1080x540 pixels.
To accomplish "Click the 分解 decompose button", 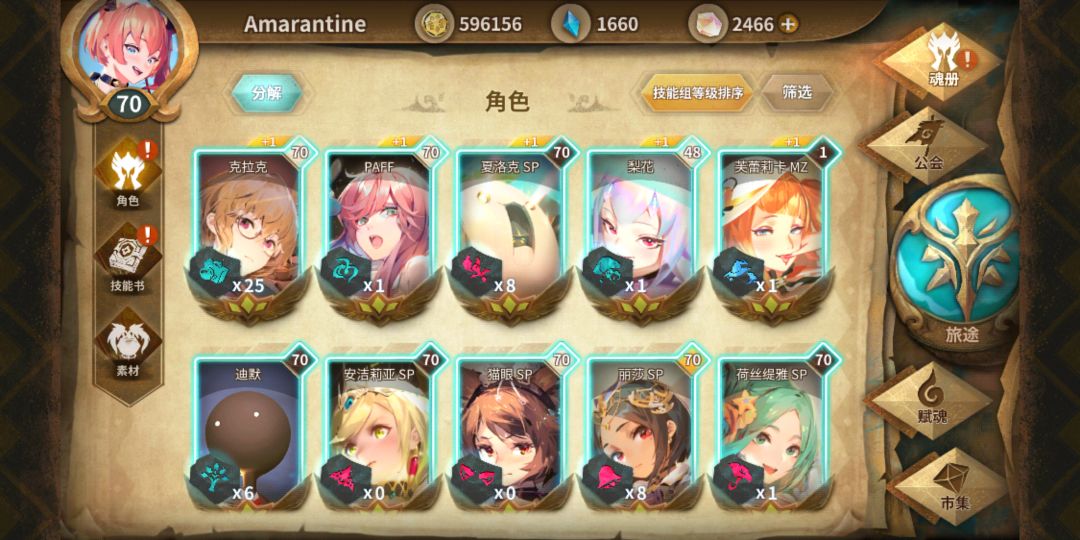I will [267, 93].
